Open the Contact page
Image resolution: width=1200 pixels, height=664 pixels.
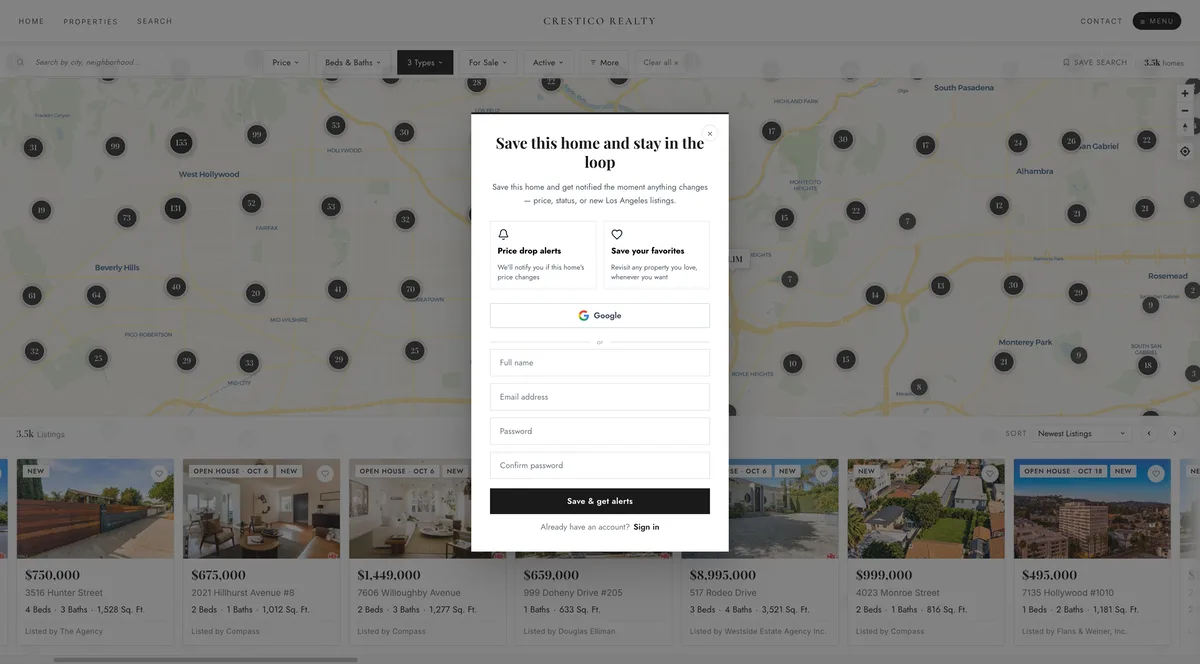[1101, 21]
